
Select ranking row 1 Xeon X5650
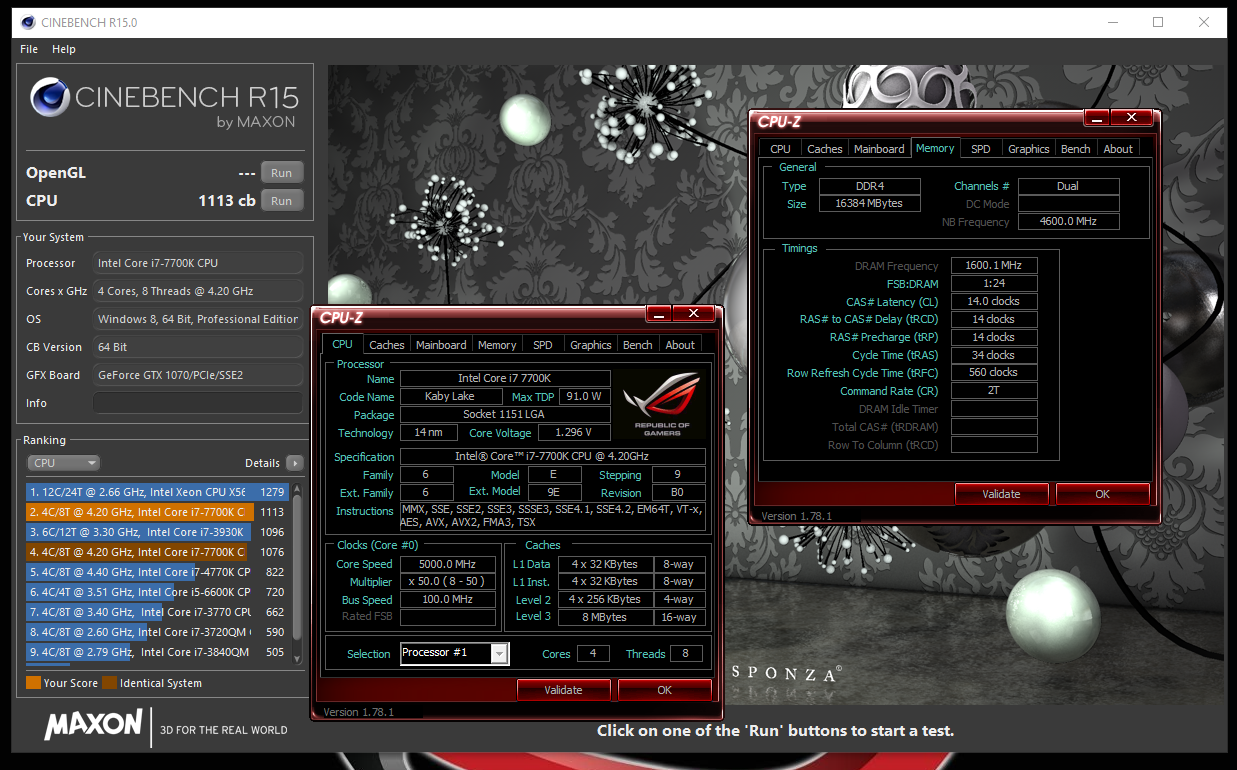(157, 492)
